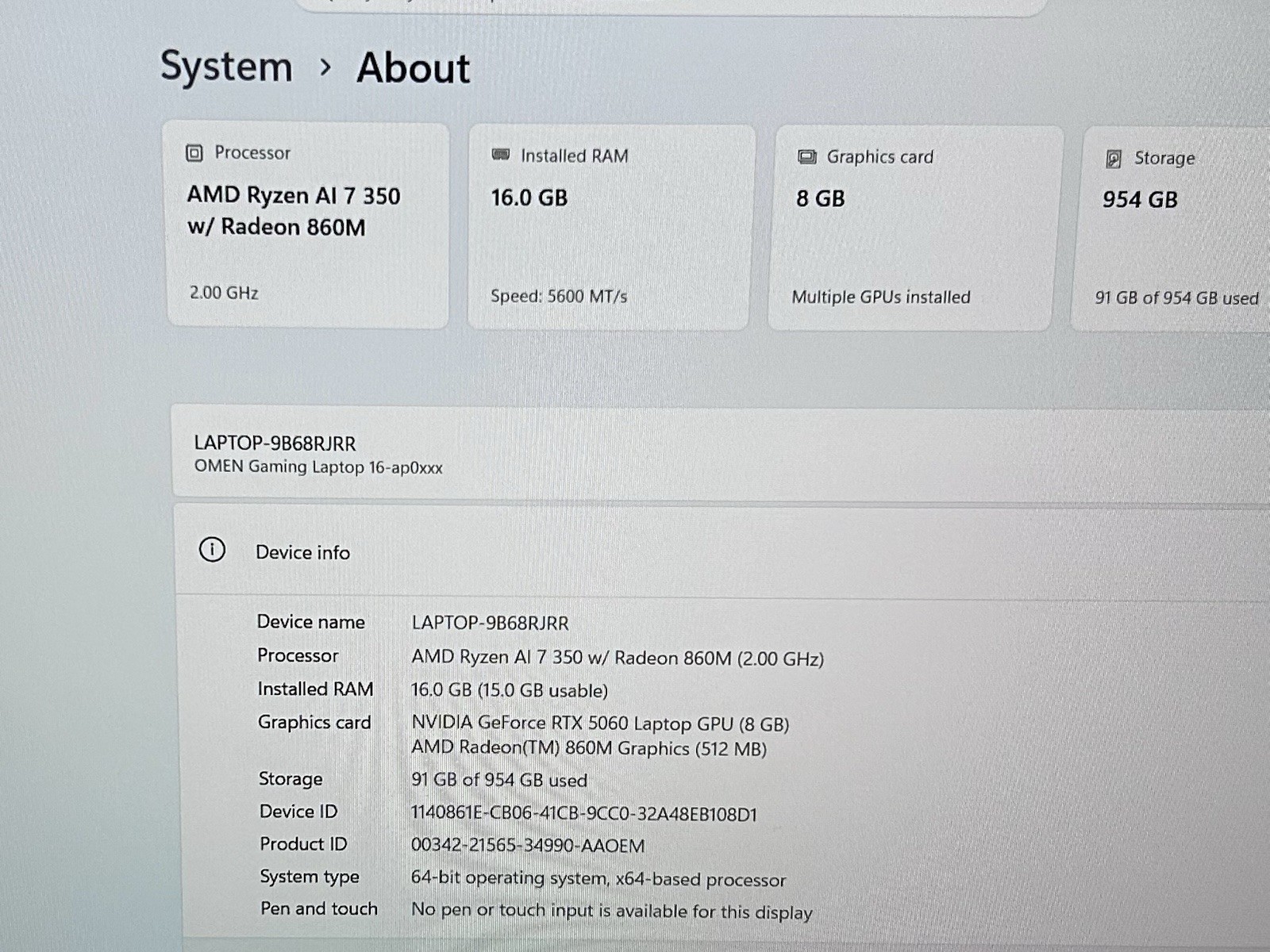Click the Storage drive icon
Image resolution: width=1270 pixels, height=952 pixels.
click(x=1114, y=159)
